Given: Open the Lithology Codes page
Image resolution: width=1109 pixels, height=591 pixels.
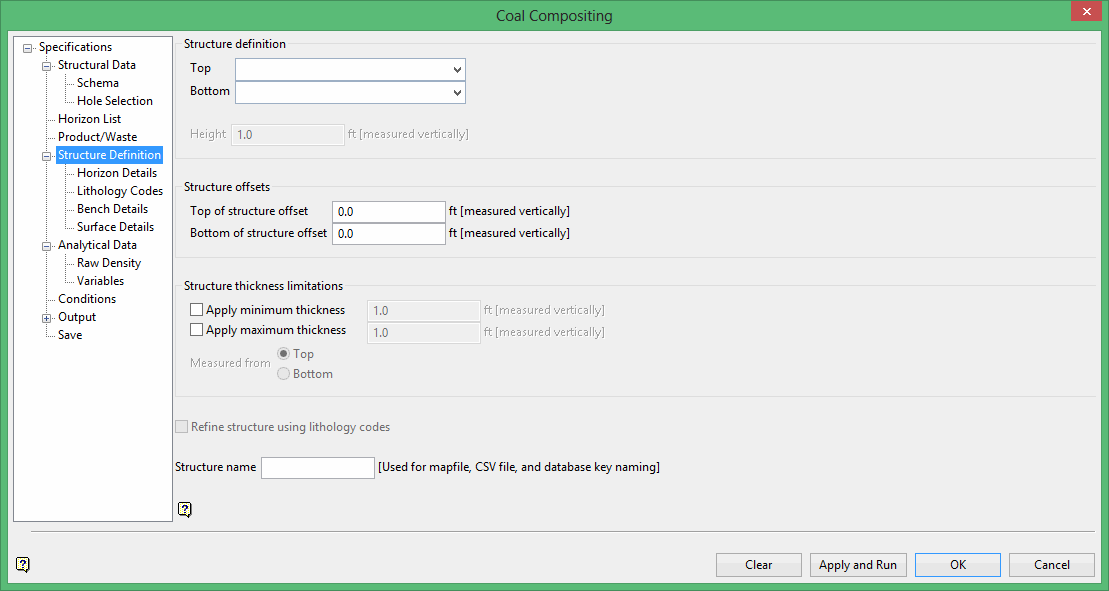Looking at the screenshot, I should 119,191.
